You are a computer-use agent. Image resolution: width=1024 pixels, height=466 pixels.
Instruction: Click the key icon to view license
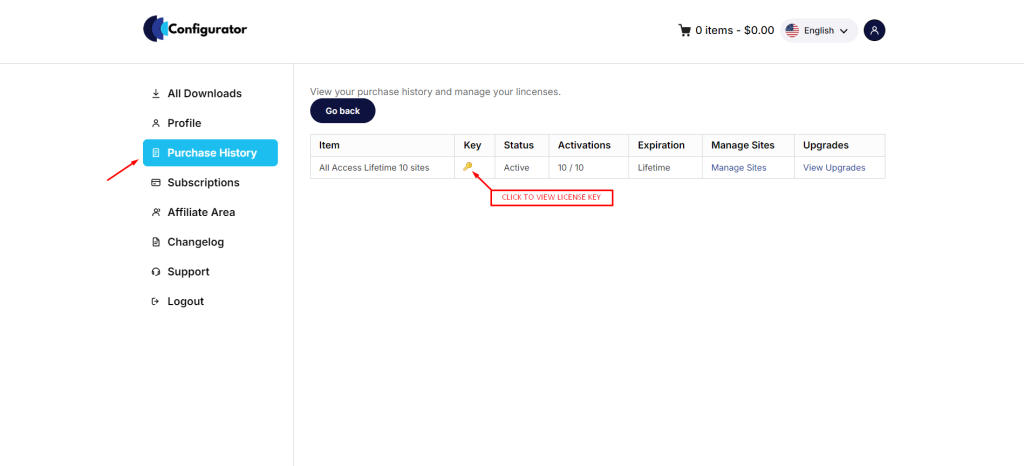tap(468, 166)
